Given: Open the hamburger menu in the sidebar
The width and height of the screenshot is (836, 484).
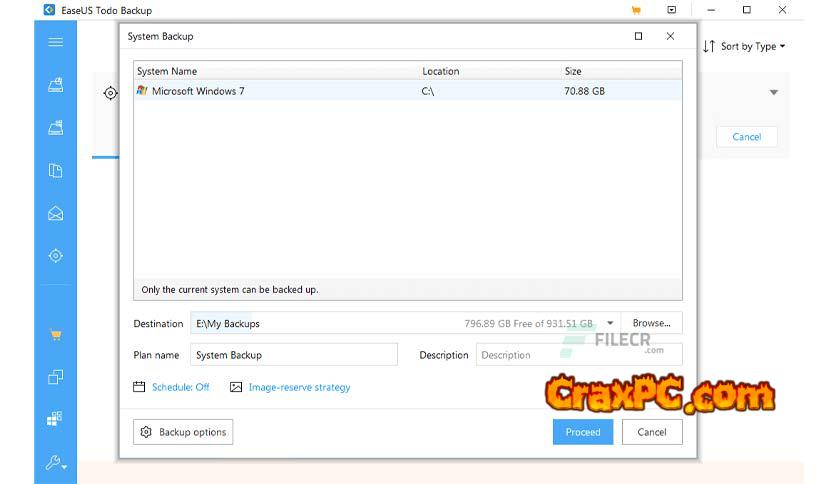Looking at the screenshot, I should coord(55,42).
